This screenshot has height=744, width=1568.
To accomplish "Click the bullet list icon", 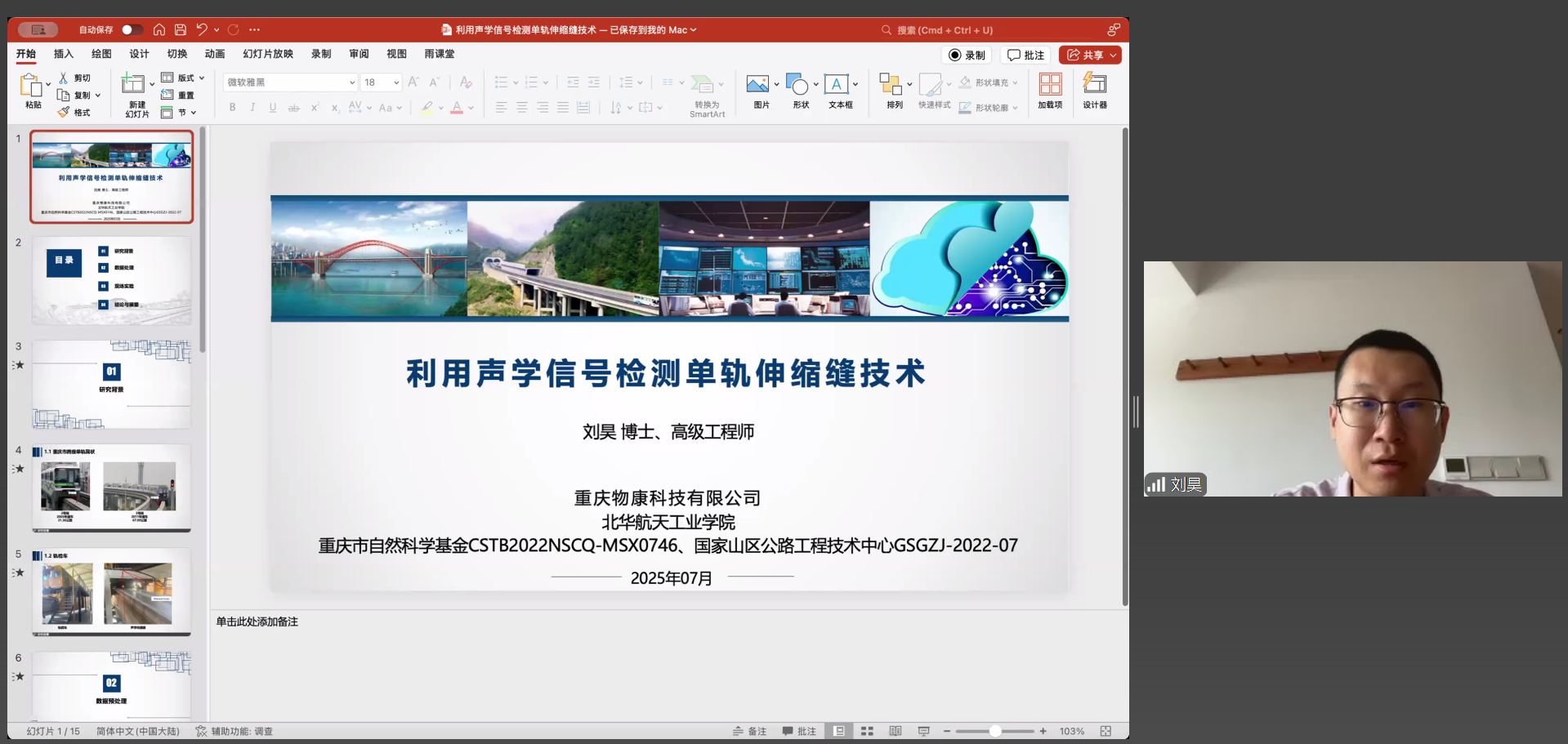I will click(x=502, y=82).
